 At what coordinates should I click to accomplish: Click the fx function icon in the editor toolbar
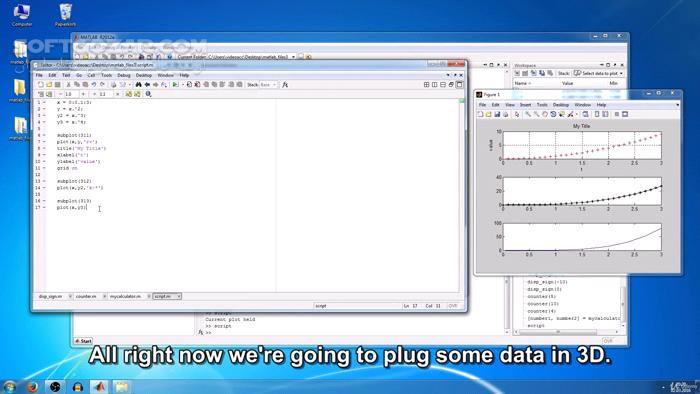tap(285, 84)
